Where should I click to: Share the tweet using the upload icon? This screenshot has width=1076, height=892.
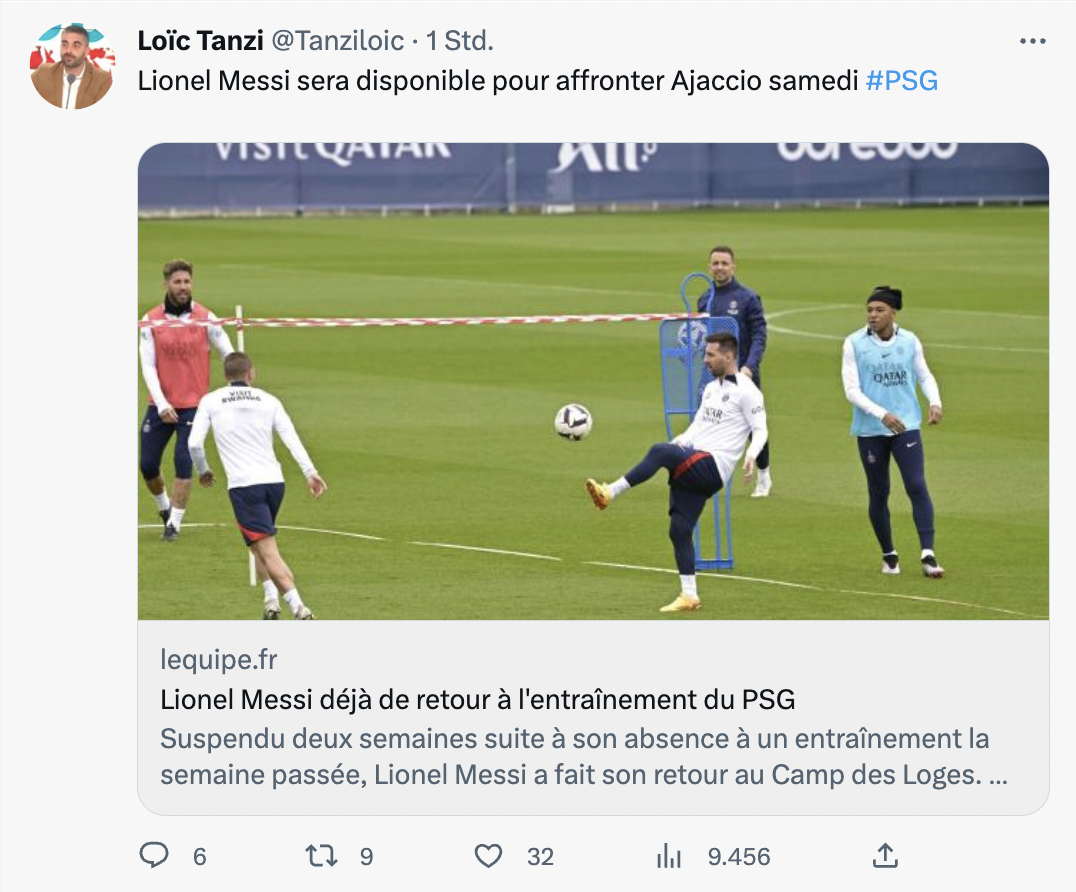pos(885,855)
